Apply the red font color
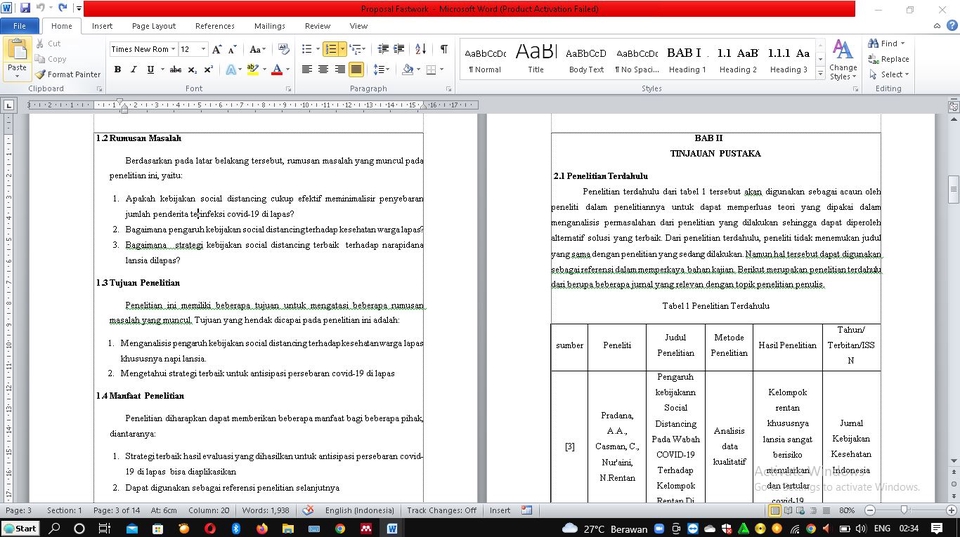Image resolution: width=960 pixels, height=537 pixels. (x=277, y=70)
